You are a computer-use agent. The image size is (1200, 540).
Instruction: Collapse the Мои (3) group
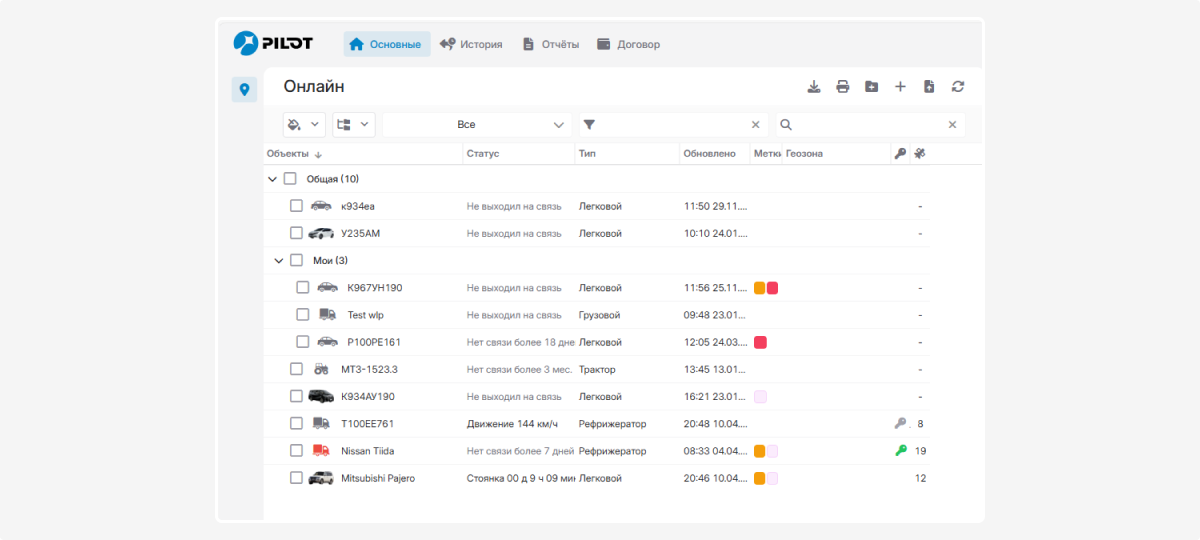[278, 261]
